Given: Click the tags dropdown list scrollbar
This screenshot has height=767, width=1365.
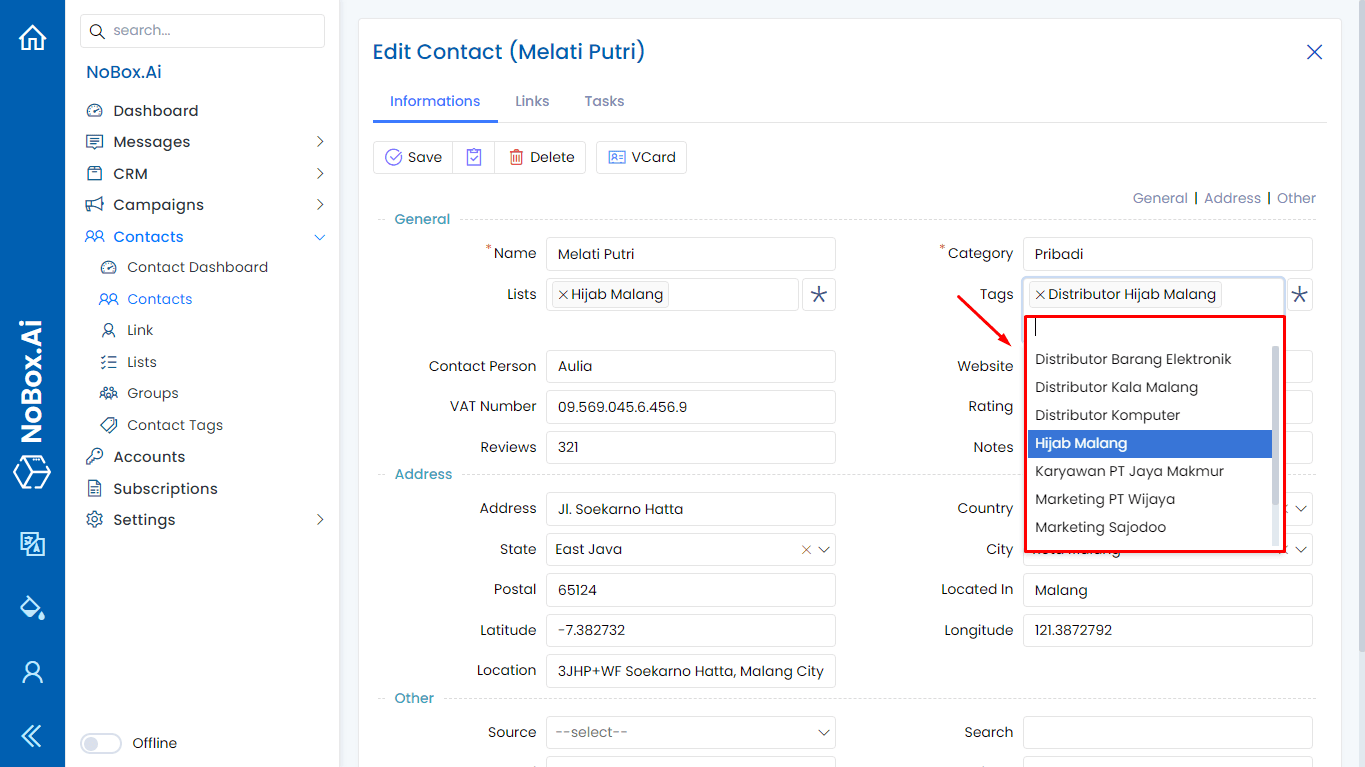Looking at the screenshot, I should (1275, 425).
